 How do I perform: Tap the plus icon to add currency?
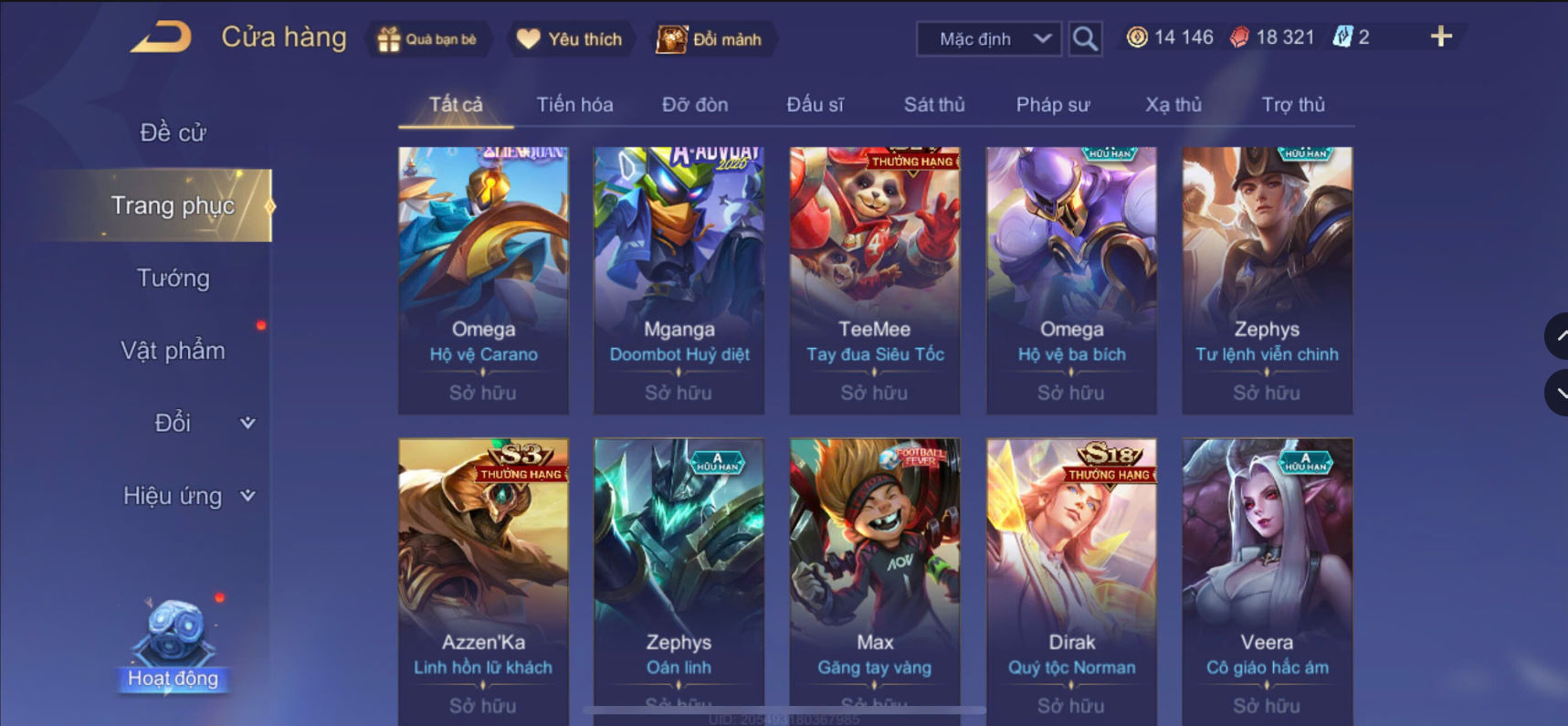pos(1441,37)
